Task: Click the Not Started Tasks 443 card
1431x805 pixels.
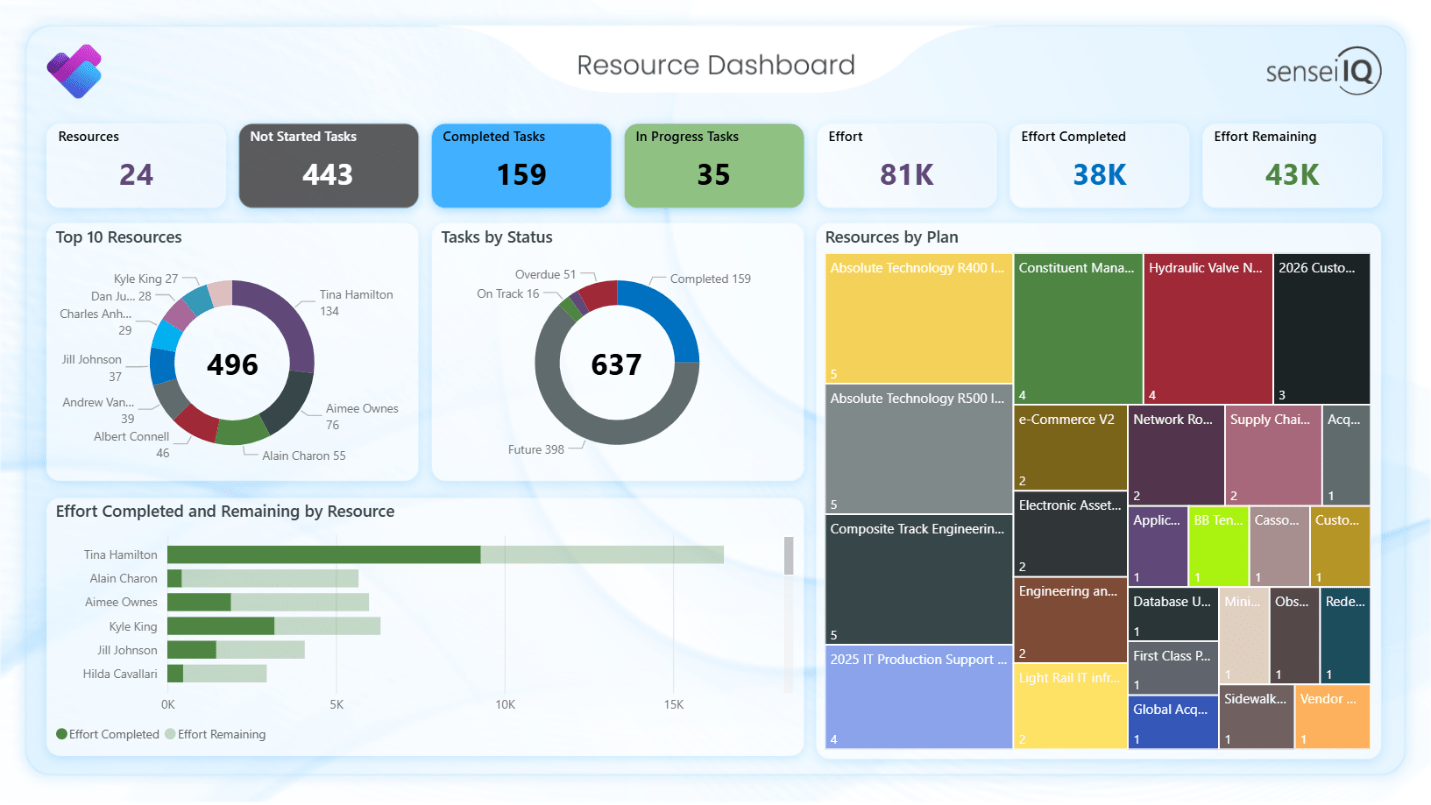Action: pos(328,165)
